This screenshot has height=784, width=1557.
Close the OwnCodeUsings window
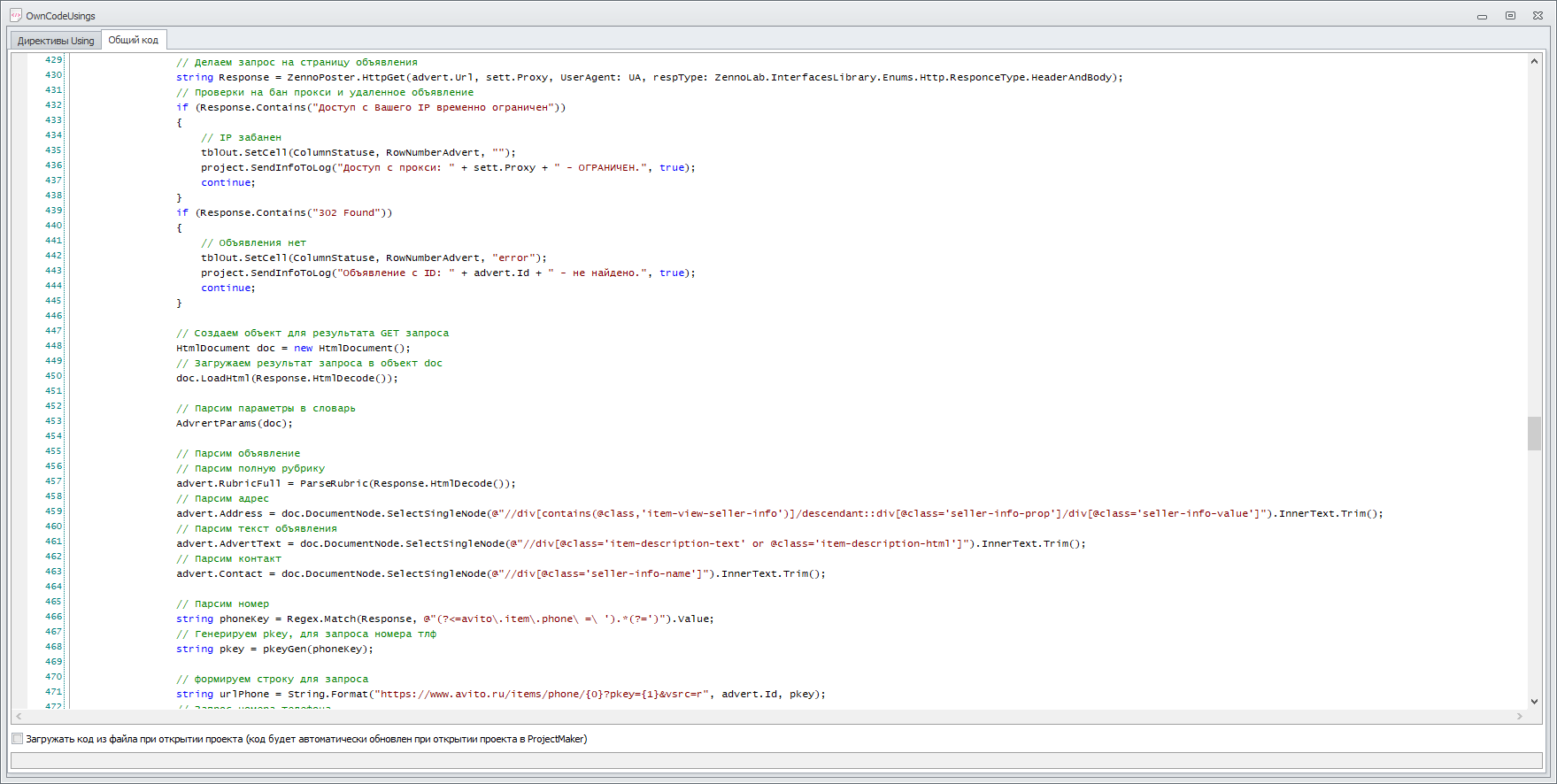1538,16
